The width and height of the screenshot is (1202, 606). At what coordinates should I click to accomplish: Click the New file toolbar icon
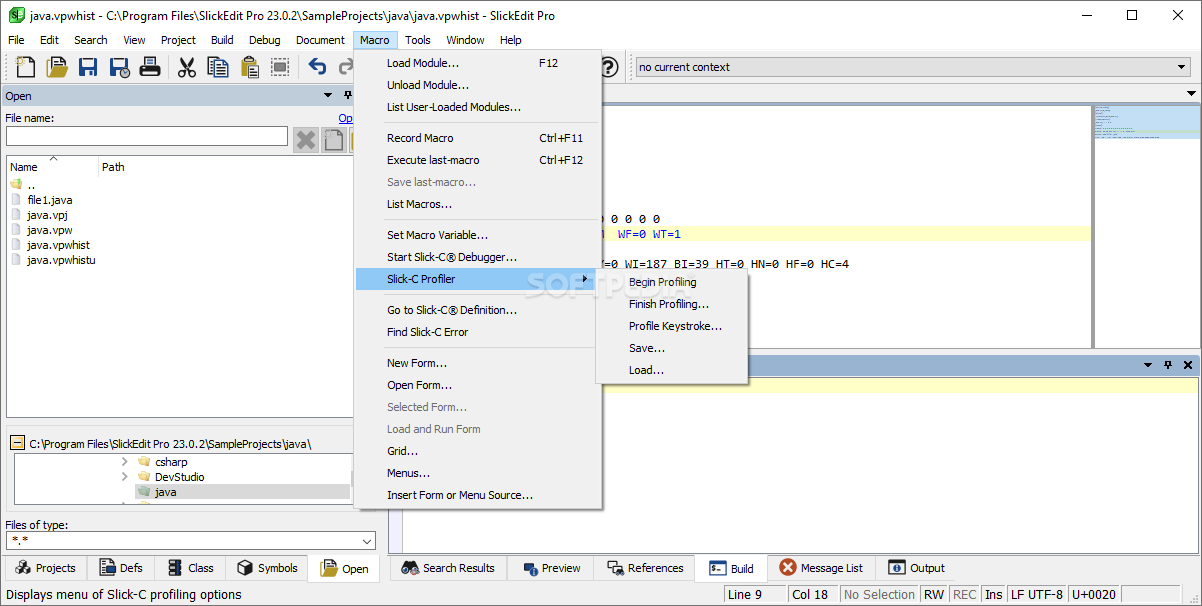click(x=25, y=67)
